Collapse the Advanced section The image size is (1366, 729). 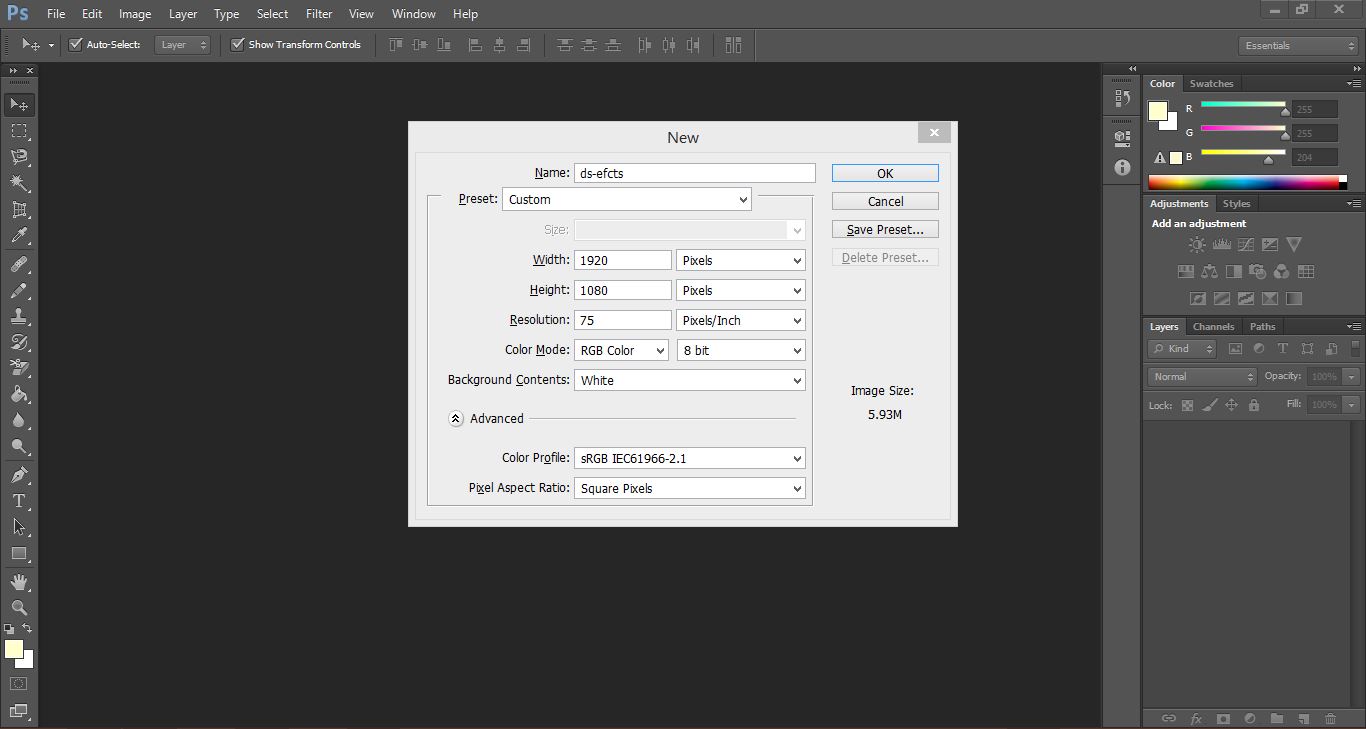pyautogui.click(x=456, y=419)
